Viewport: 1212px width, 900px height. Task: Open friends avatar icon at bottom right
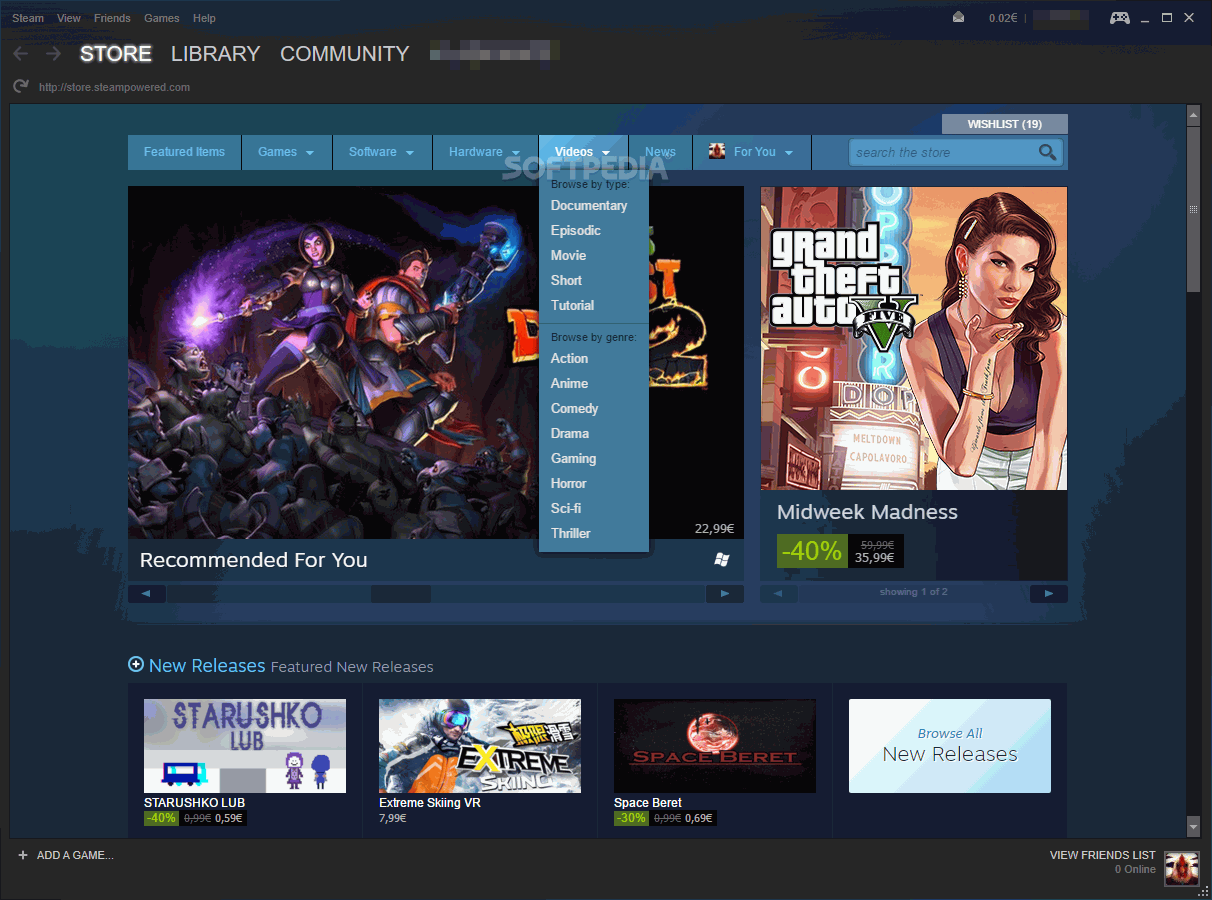pyautogui.click(x=1181, y=868)
